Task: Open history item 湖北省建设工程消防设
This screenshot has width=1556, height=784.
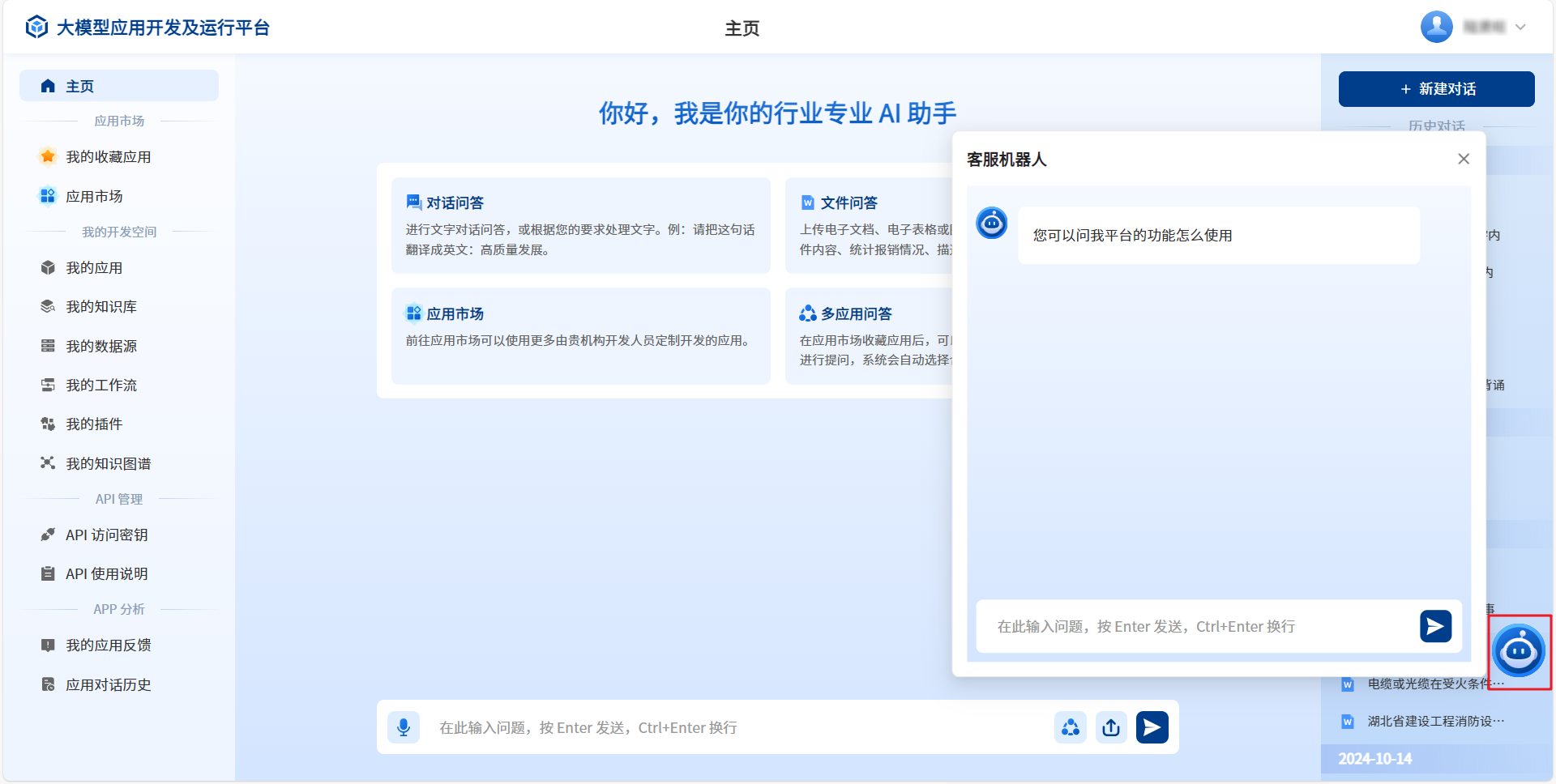Action: click(x=1434, y=722)
